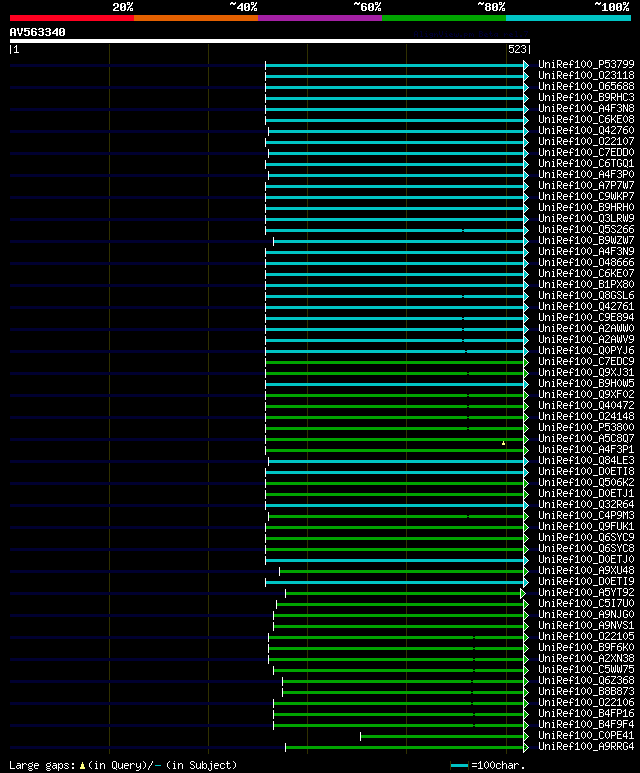
Task: Click the UniRef100_D0ETI8 label
Action: 586,472
